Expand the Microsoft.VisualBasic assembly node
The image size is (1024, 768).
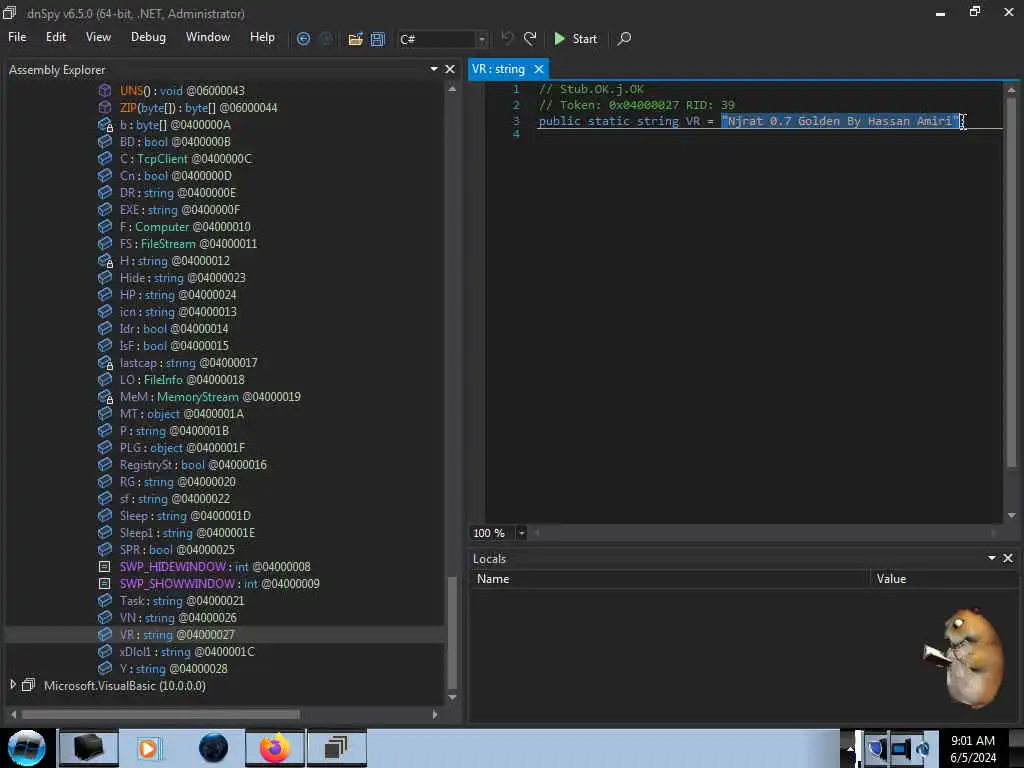coord(12,685)
